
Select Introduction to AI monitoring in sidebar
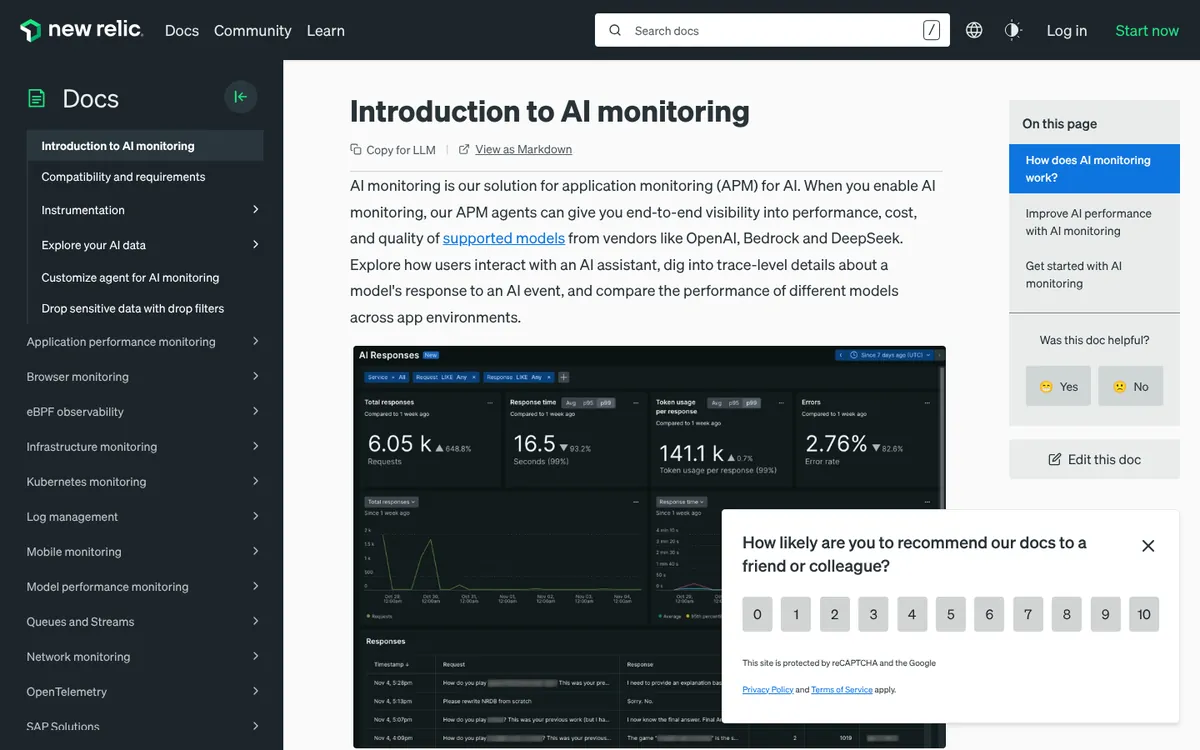pos(146,146)
